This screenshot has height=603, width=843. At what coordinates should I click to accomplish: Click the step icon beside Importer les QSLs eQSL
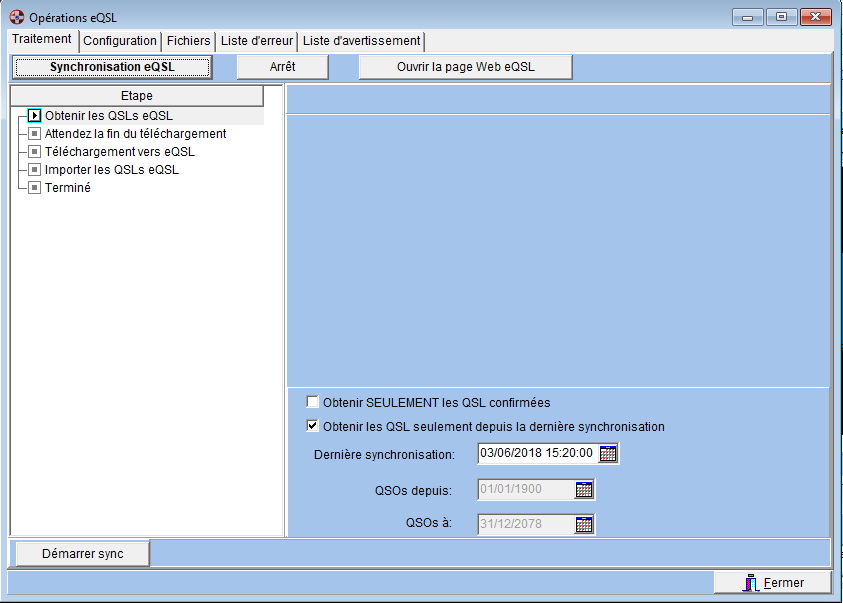[34, 170]
